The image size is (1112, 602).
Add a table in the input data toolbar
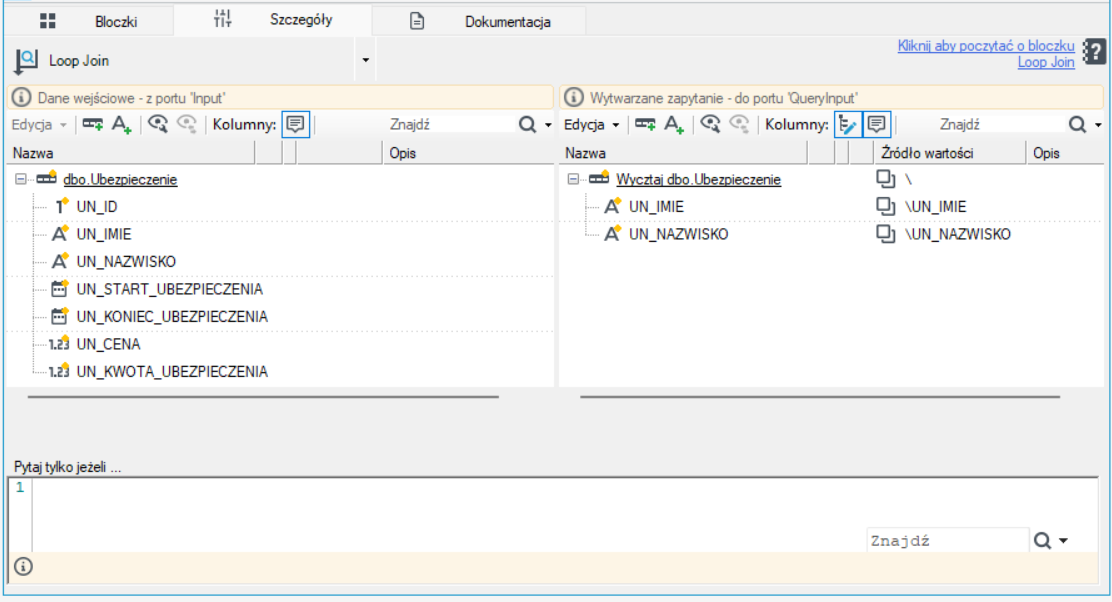point(92,125)
